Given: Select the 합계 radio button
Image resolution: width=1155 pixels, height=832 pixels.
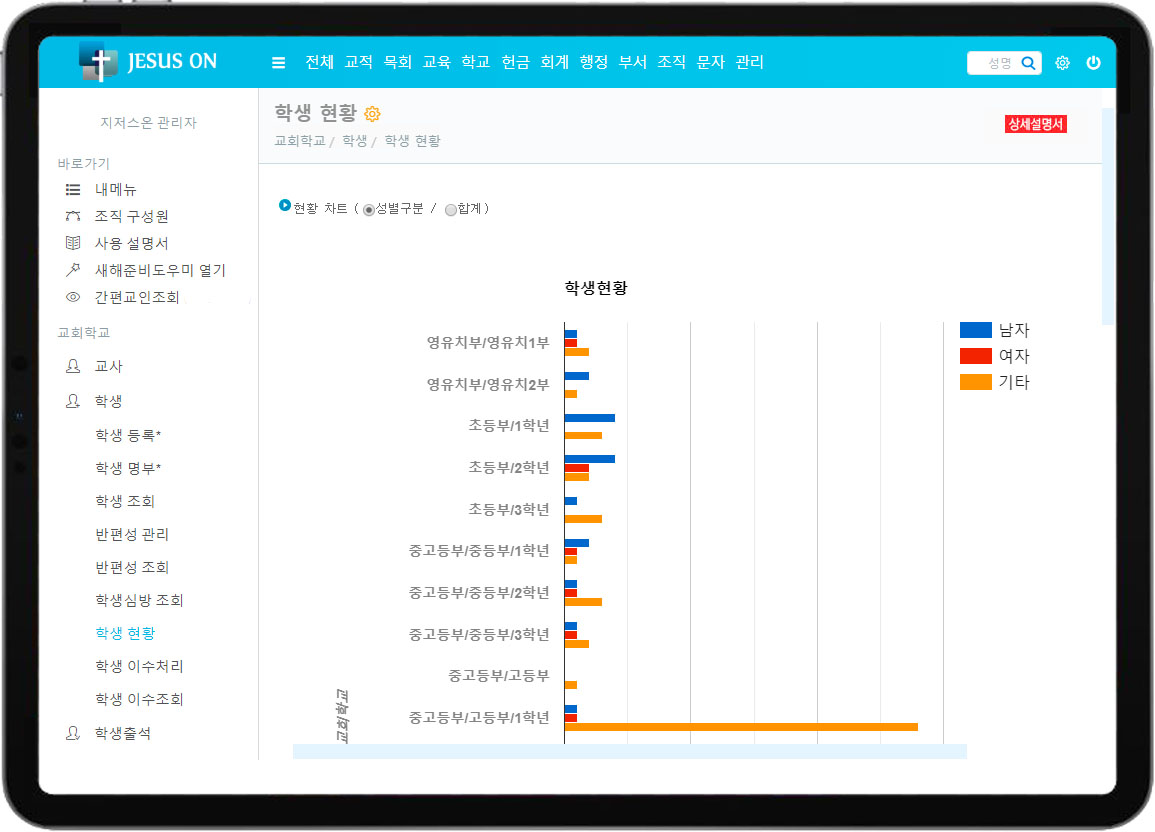Looking at the screenshot, I should [x=451, y=210].
